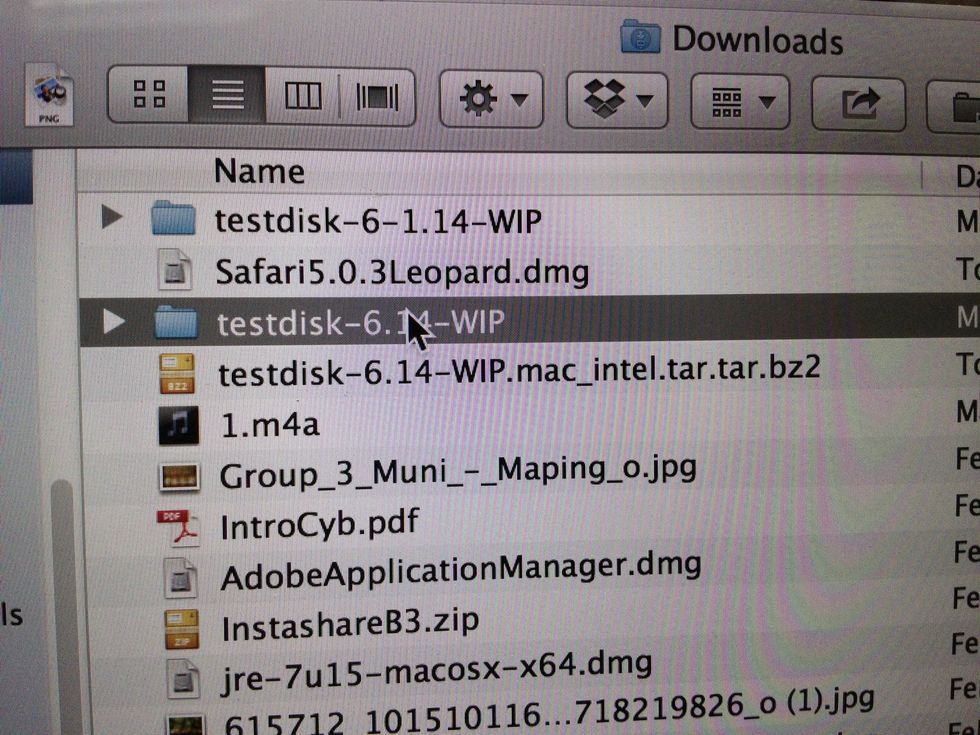Click the PNG file icon in toolbar
The width and height of the screenshot is (980, 735).
[x=49, y=94]
